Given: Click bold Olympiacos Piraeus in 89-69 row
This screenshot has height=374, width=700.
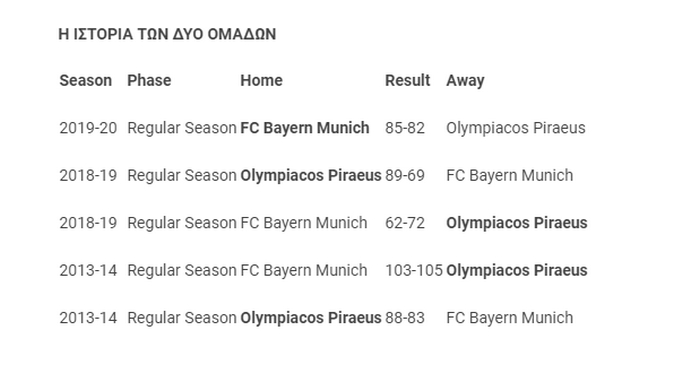Looking at the screenshot, I should 311,175.
